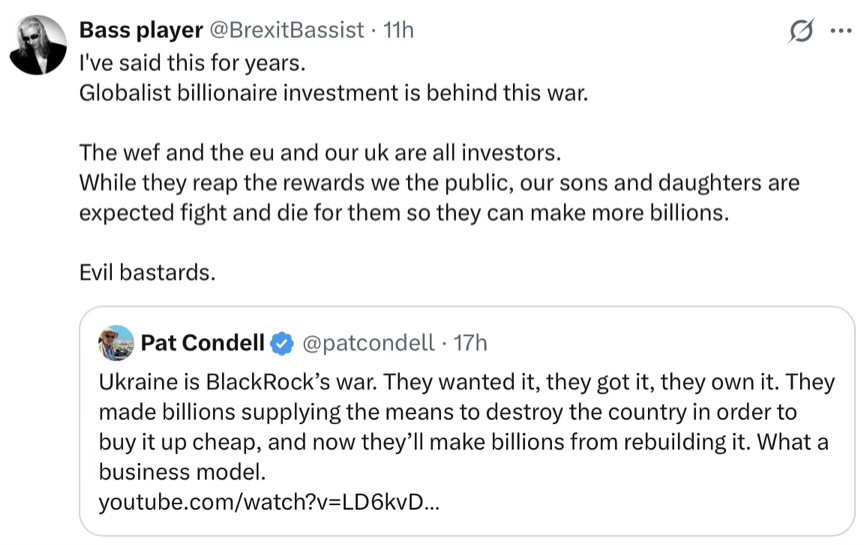This screenshot has height=545, width=864.
Task: Click the "Evil bastards." text
Action: [x=147, y=271]
